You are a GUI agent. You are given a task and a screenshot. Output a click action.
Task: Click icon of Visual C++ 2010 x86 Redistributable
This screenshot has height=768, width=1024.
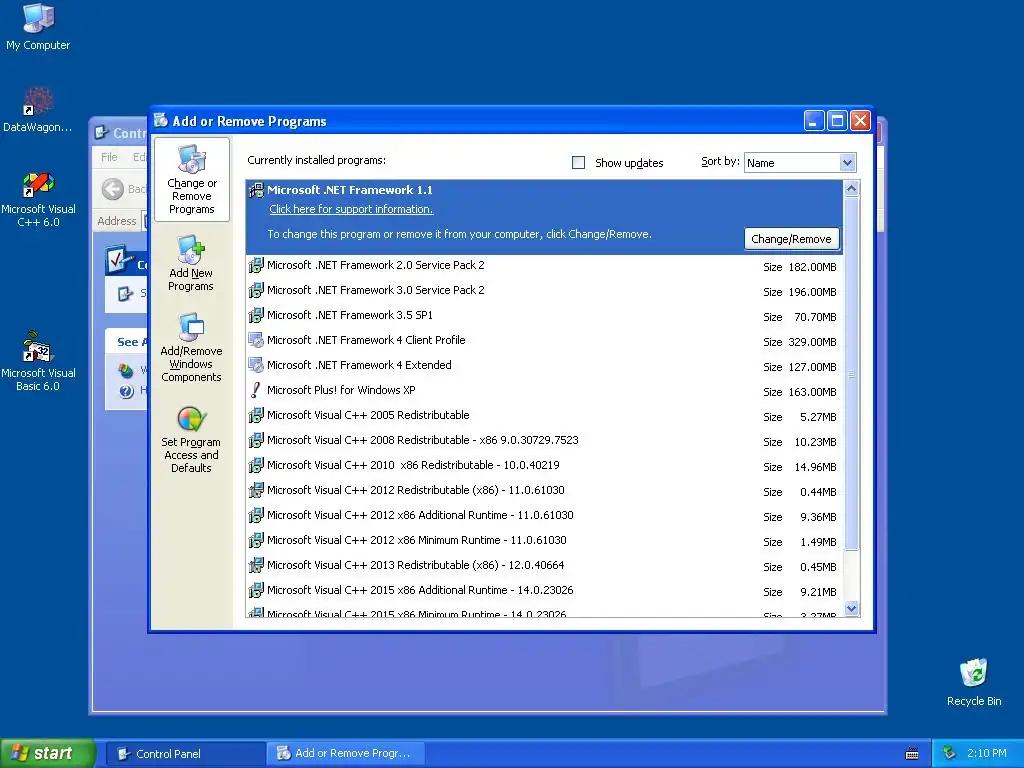pos(256,465)
